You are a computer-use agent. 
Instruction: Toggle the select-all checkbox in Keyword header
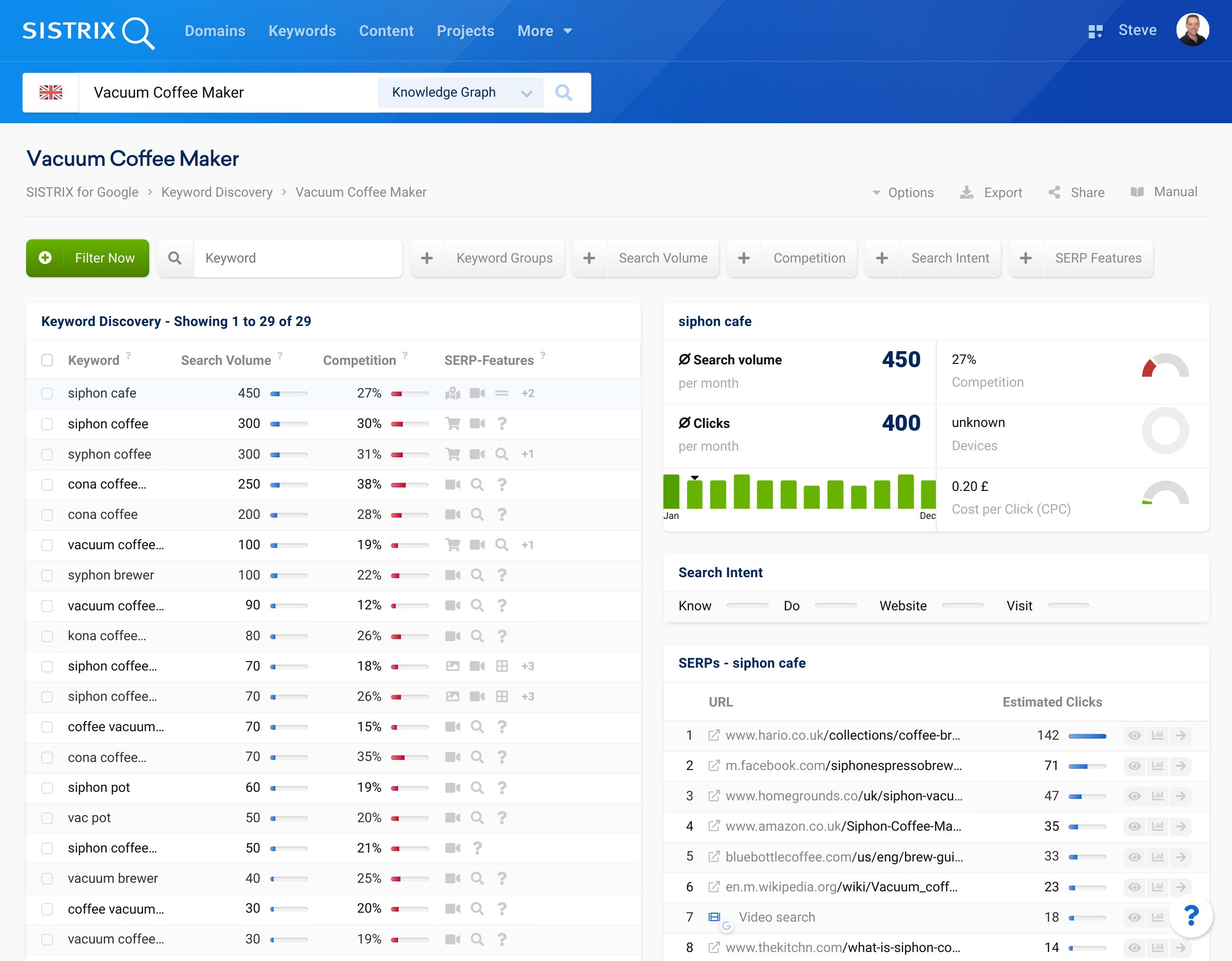tap(47, 360)
